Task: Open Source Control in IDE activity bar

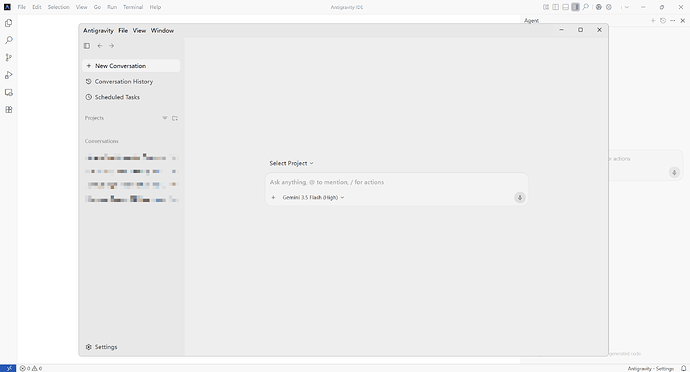Action: tap(8, 57)
